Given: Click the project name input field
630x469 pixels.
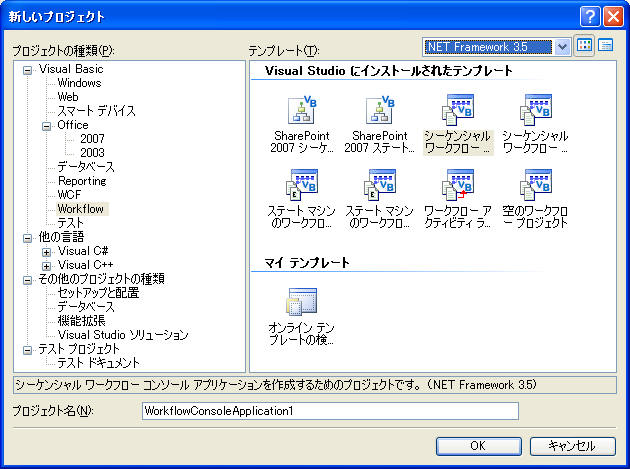Looking at the screenshot, I should (x=330, y=411).
